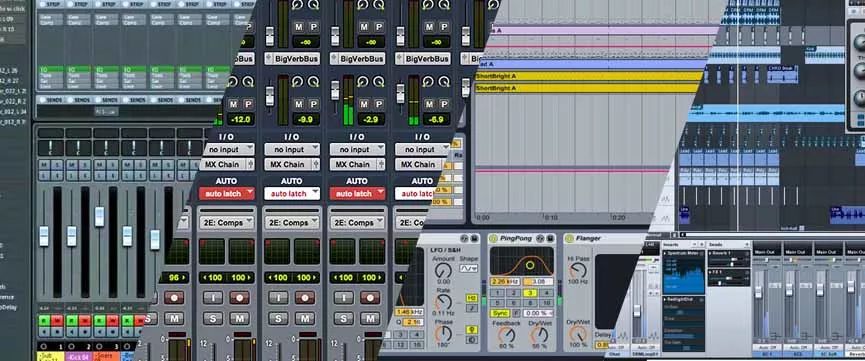Toggle the Sync button in PingPong delay
Image resolution: width=865 pixels, height=361 pixels.
[x=499, y=313]
